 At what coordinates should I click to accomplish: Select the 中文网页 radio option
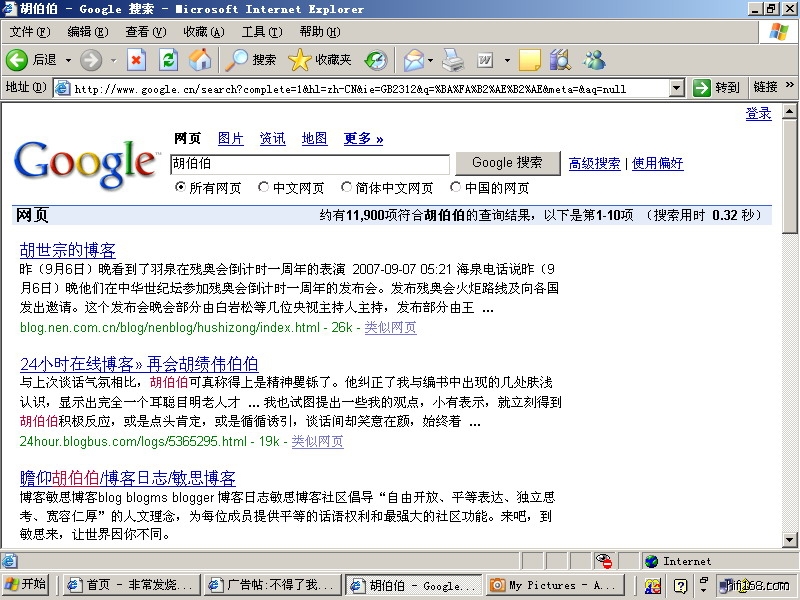pos(264,187)
